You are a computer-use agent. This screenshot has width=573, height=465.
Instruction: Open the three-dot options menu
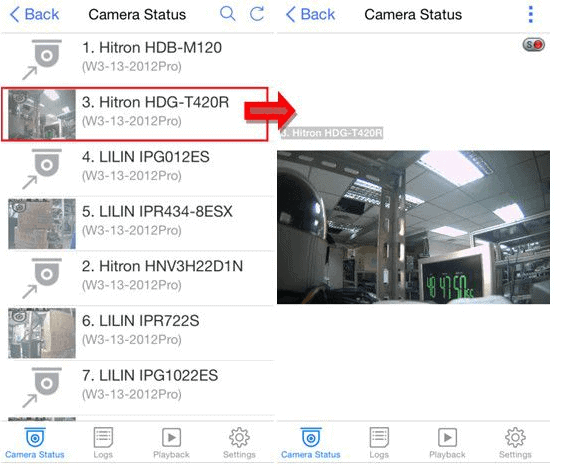tap(531, 15)
